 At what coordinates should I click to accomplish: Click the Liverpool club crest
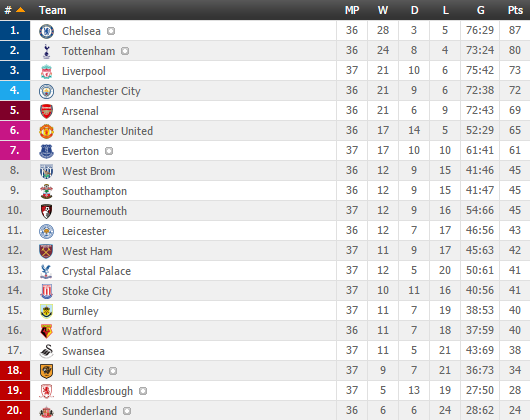click(x=46, y=71)
